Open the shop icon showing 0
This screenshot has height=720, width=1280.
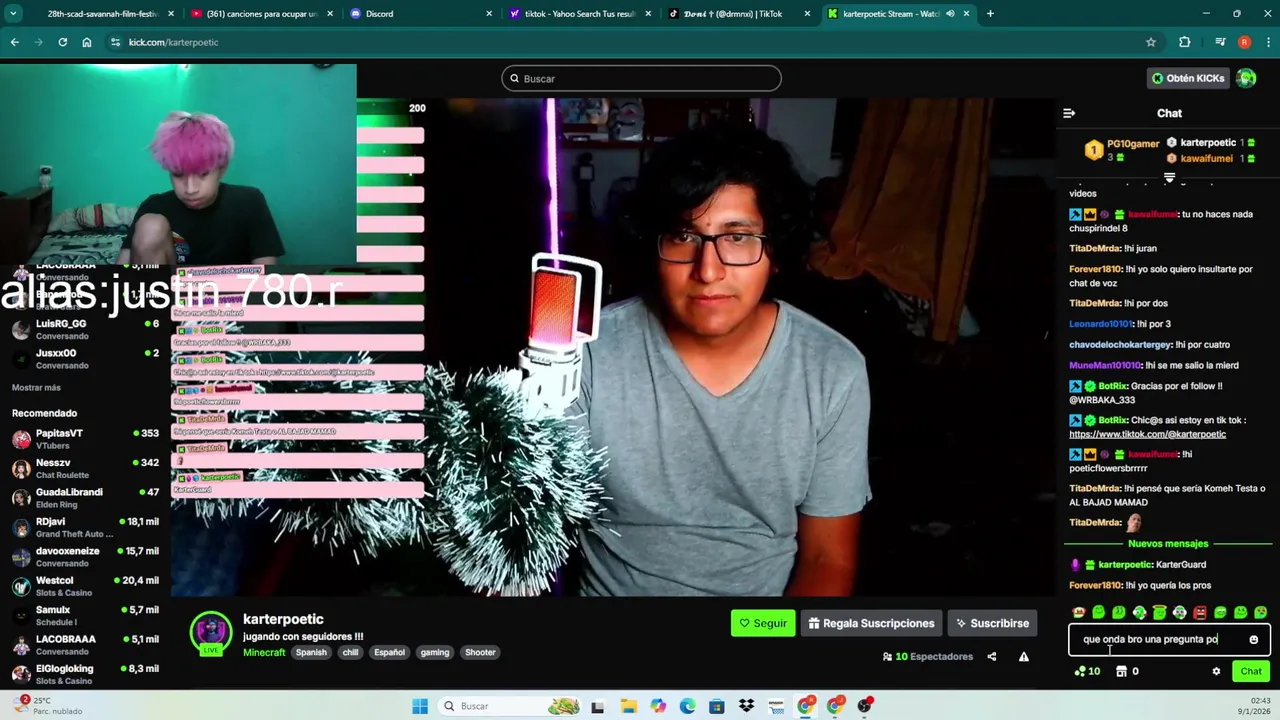point(1127,671)
